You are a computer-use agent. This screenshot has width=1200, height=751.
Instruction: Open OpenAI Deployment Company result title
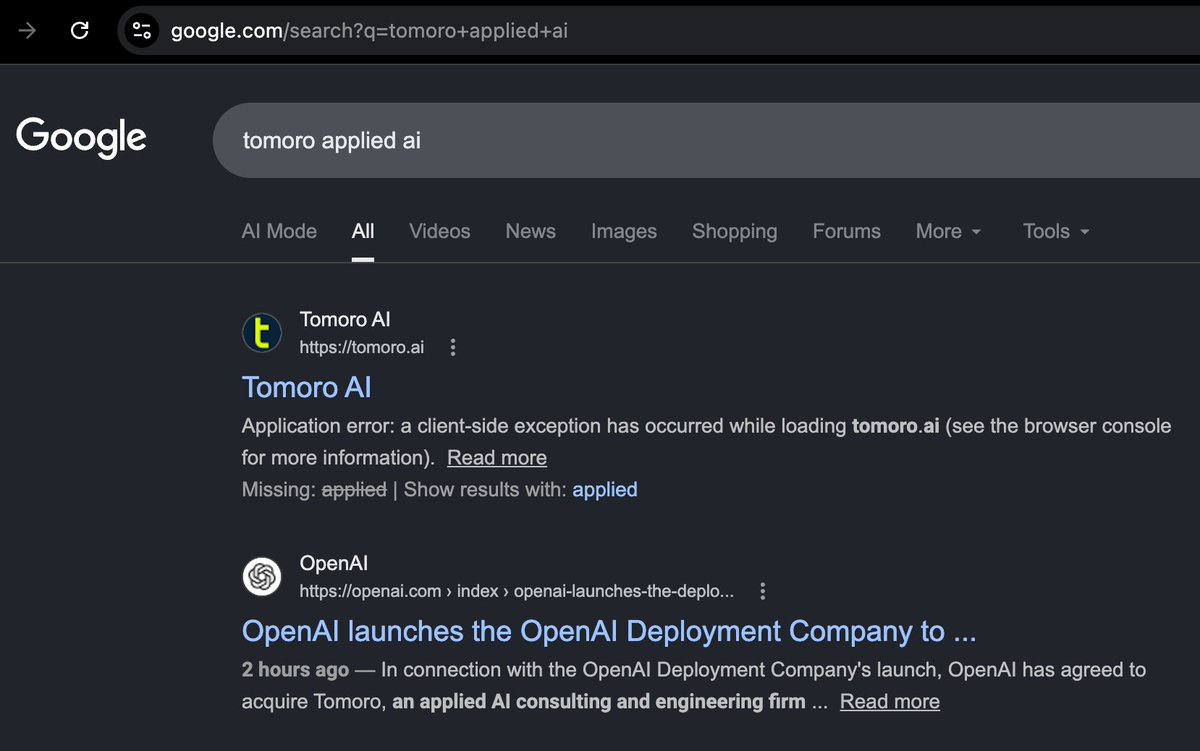609,631
